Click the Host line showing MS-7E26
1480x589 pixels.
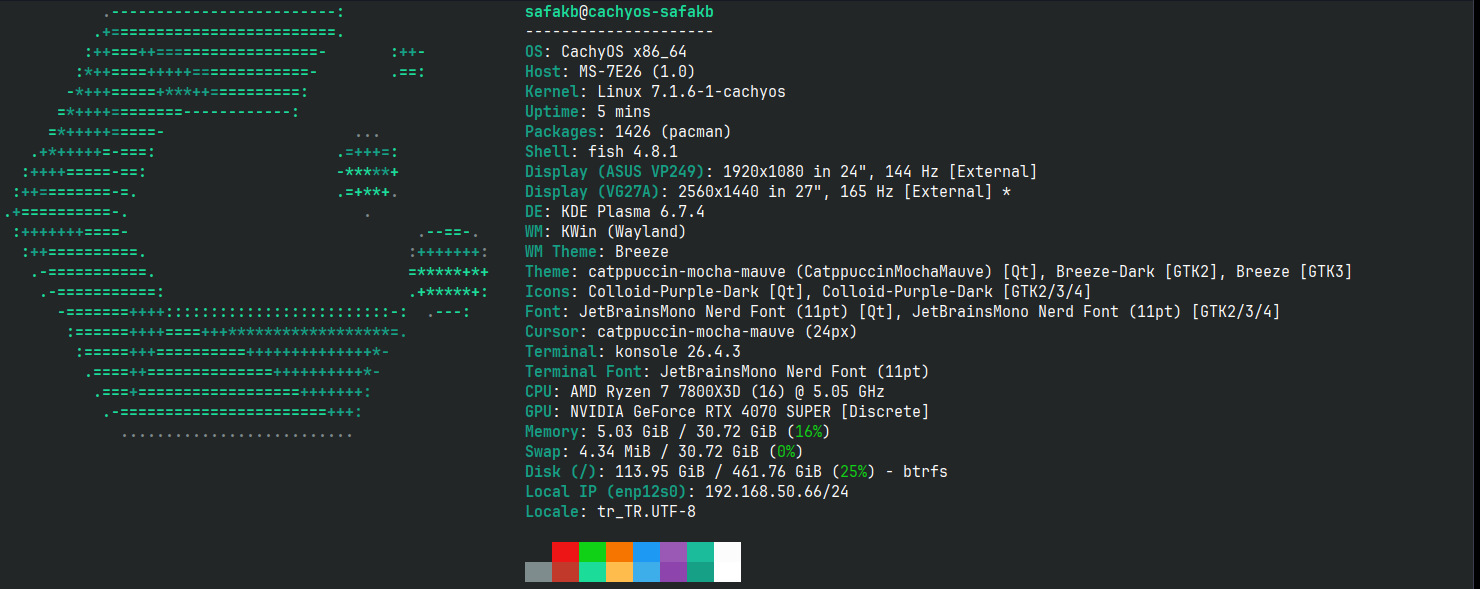coord(610,72)
